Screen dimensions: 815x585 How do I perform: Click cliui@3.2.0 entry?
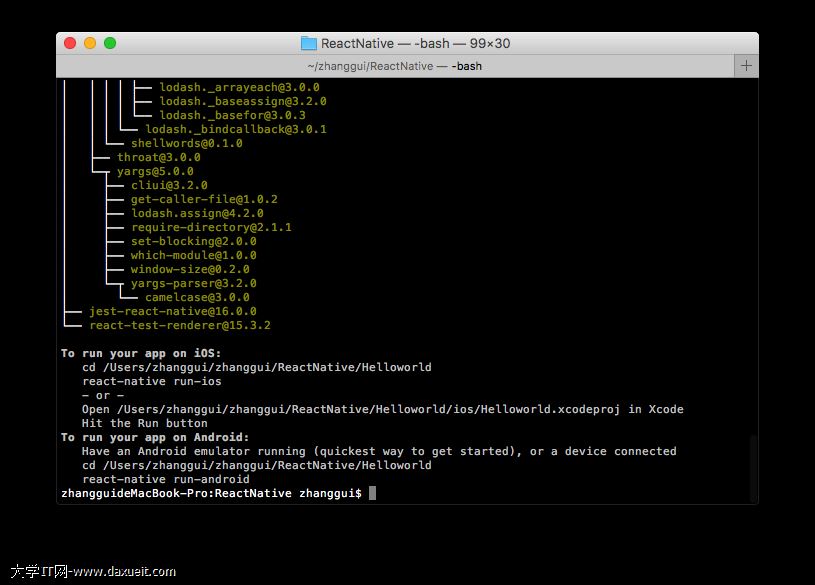pos(169,186)
